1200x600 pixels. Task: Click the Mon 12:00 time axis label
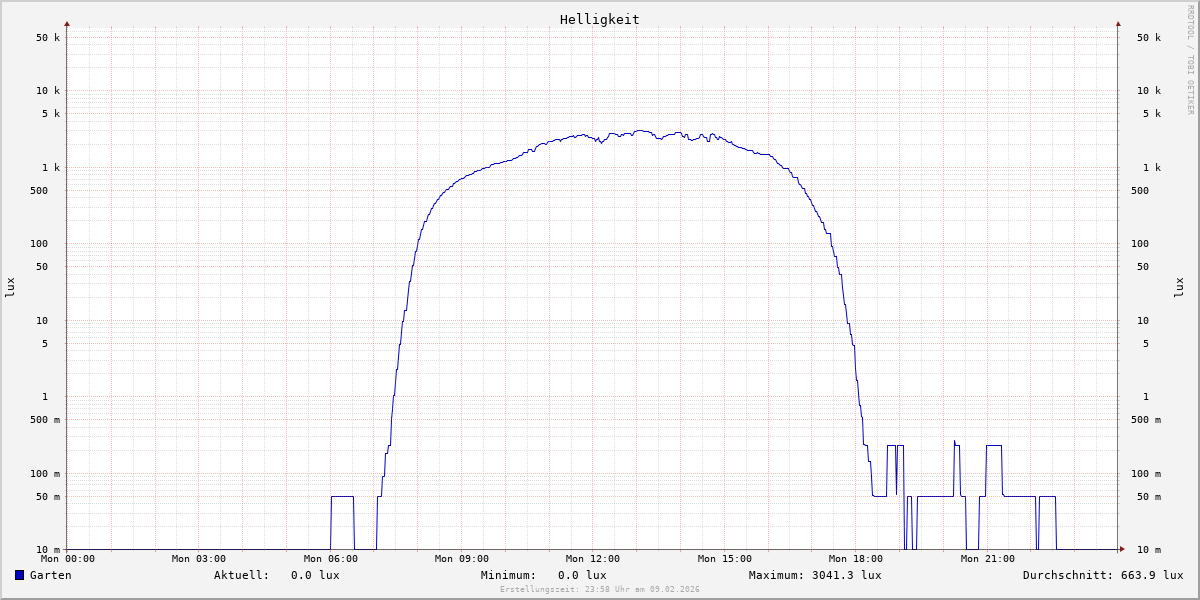tap(592, 559)
